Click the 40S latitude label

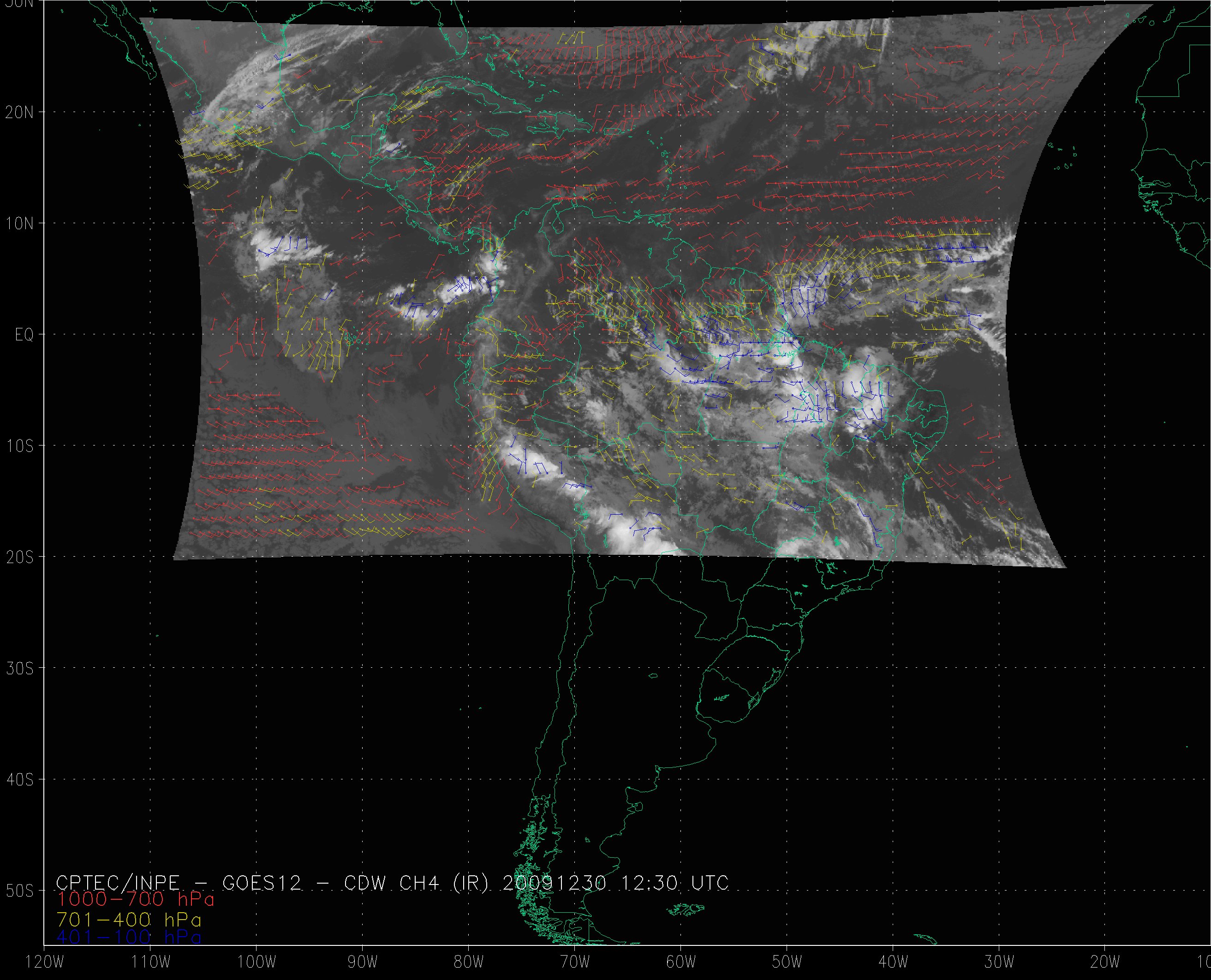(x=19, y=779)
